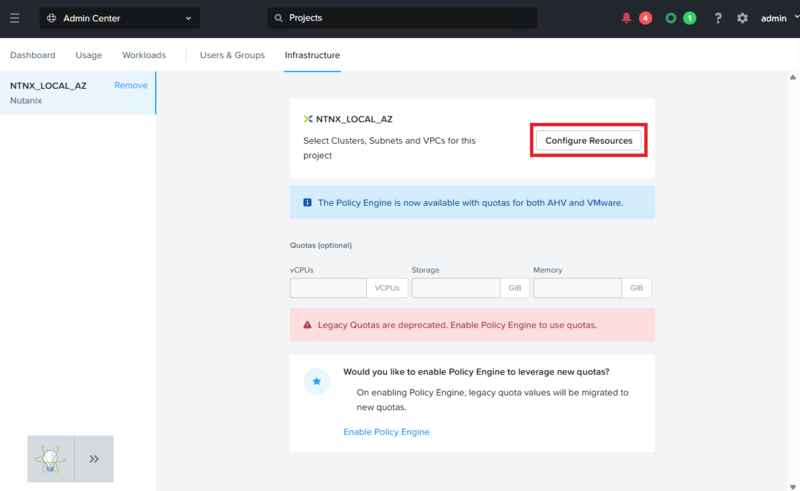The width and height of the screenshot is (800, 491).
Task: Click info icon in Policy Engine banner
Action: click(307, 203)
